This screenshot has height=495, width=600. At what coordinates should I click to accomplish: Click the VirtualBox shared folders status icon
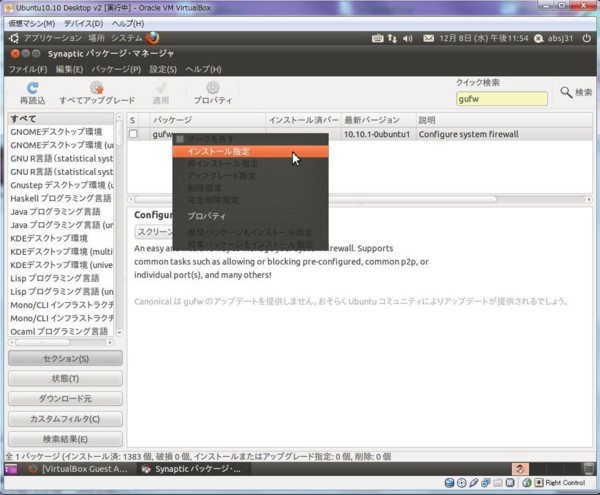point(498,483)
